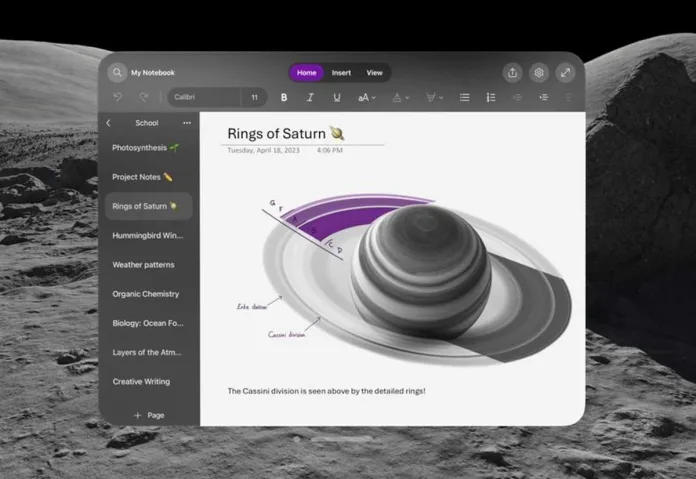Click the Undo arrow icon
The height and width of the screenshot is (479, 696).
[x=118, y=97]
